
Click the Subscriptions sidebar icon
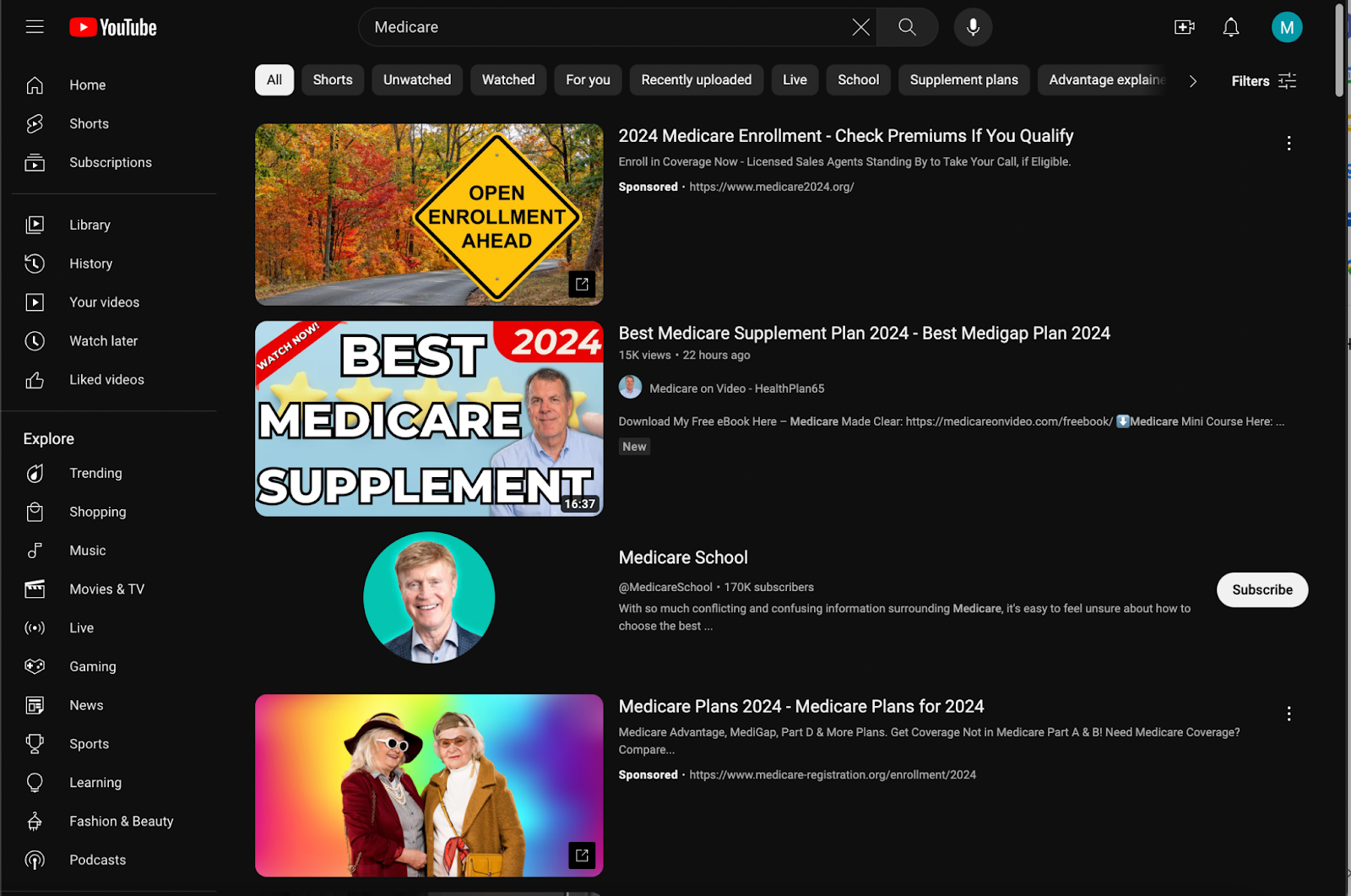tap(35, 162)
